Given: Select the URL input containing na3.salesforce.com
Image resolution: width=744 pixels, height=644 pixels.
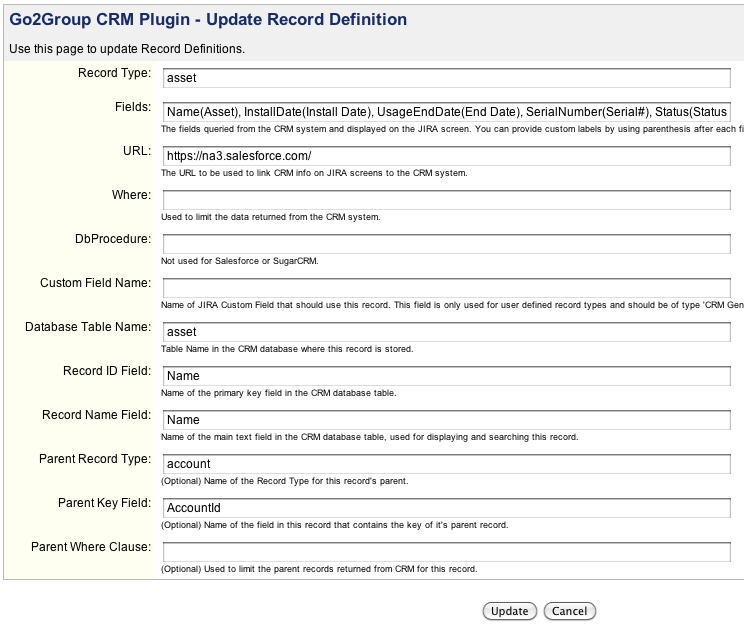Looking at the screenshot, I should pyautogui.click(x=446, y=155).
